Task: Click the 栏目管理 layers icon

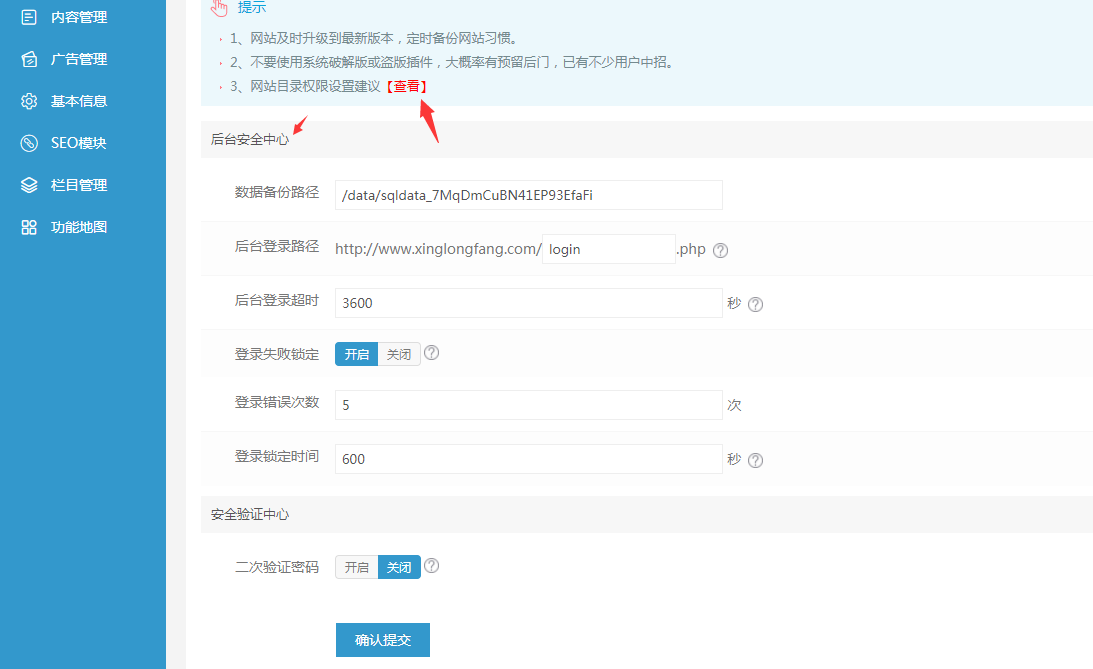Action: point(29,185)
